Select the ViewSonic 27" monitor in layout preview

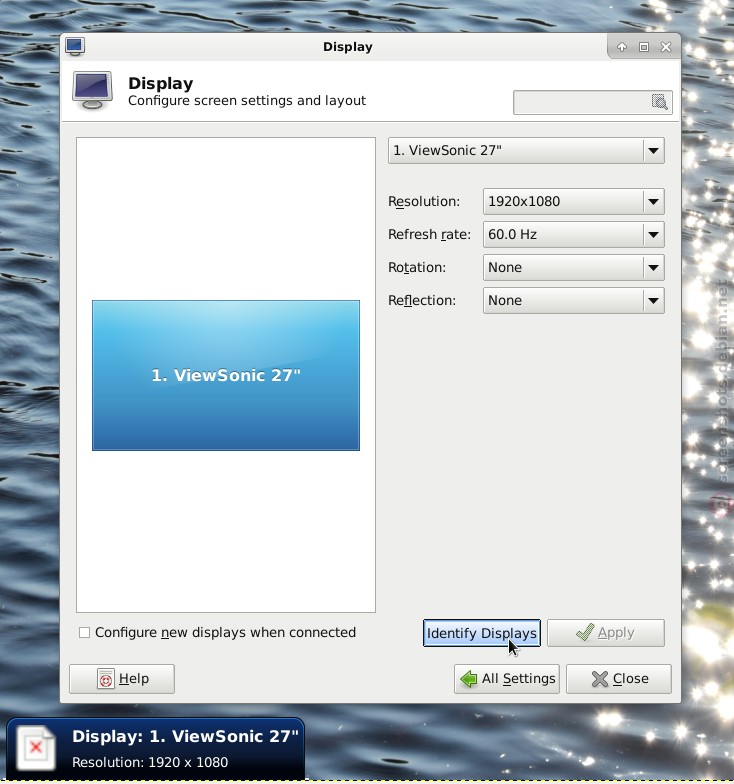226,376
